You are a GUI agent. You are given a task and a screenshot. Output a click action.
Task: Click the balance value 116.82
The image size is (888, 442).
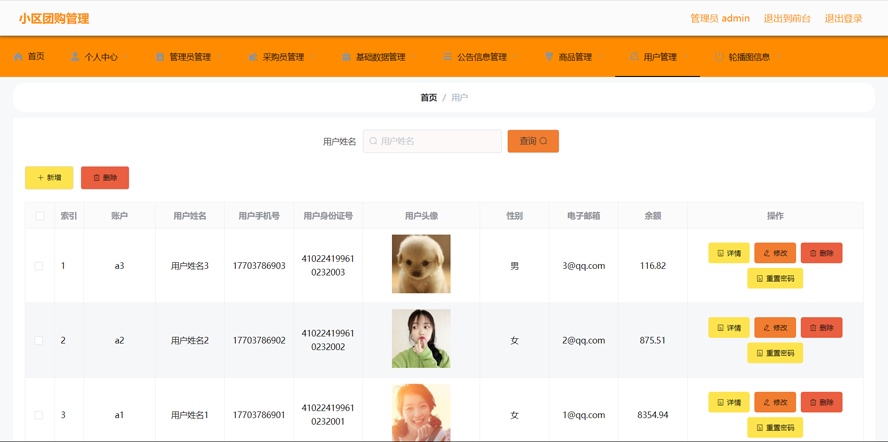tap(653, 266)
